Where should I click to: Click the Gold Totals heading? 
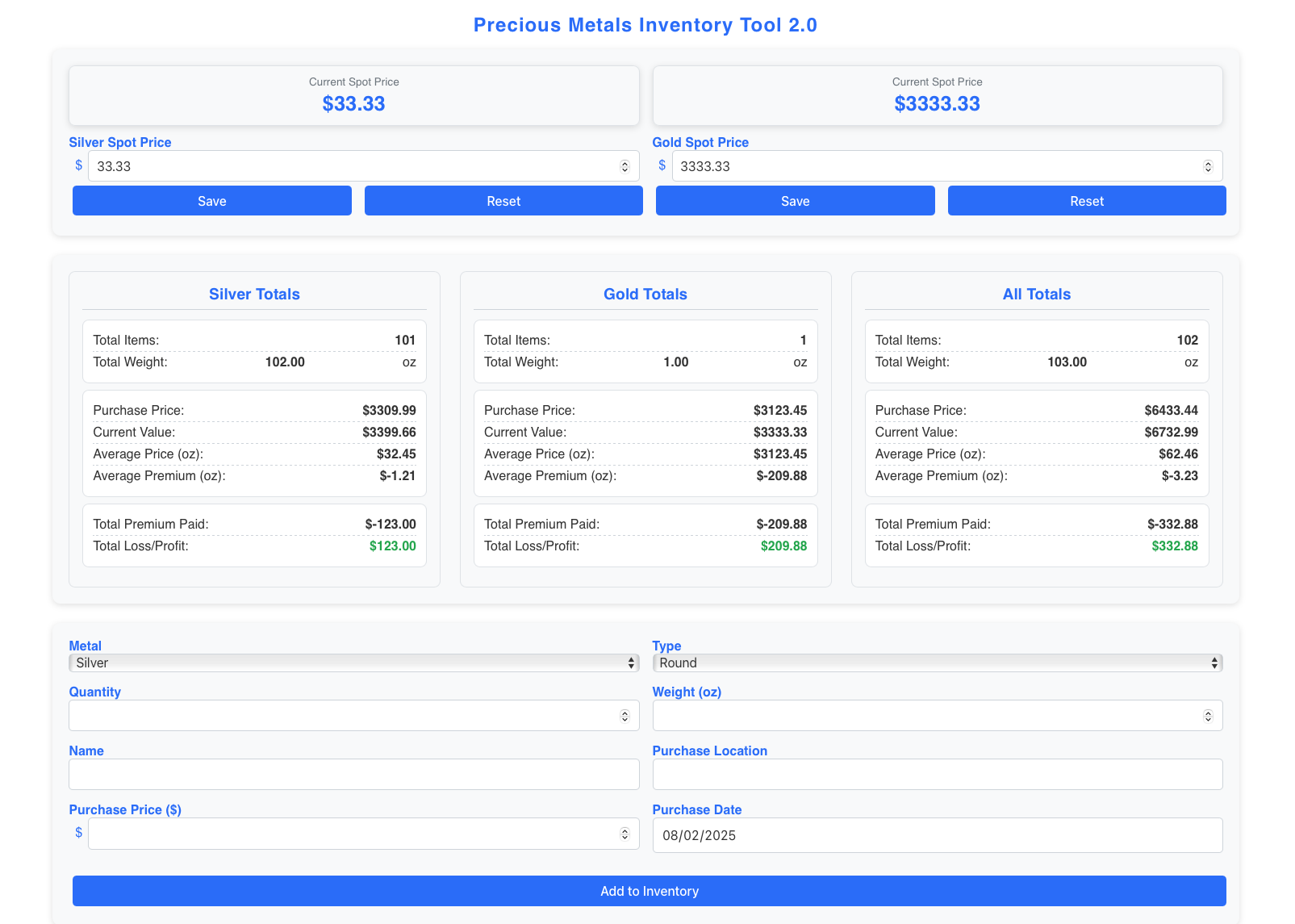pos(645,295)
